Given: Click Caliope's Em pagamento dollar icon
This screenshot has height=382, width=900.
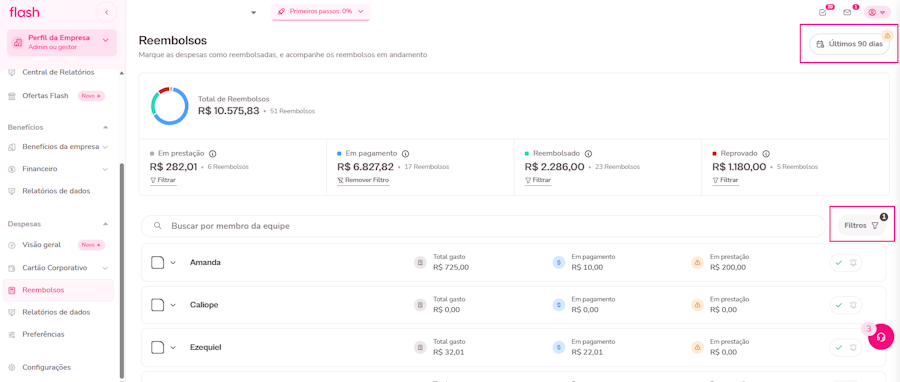Looking at the screenshot, I should [x=558, y=305].
